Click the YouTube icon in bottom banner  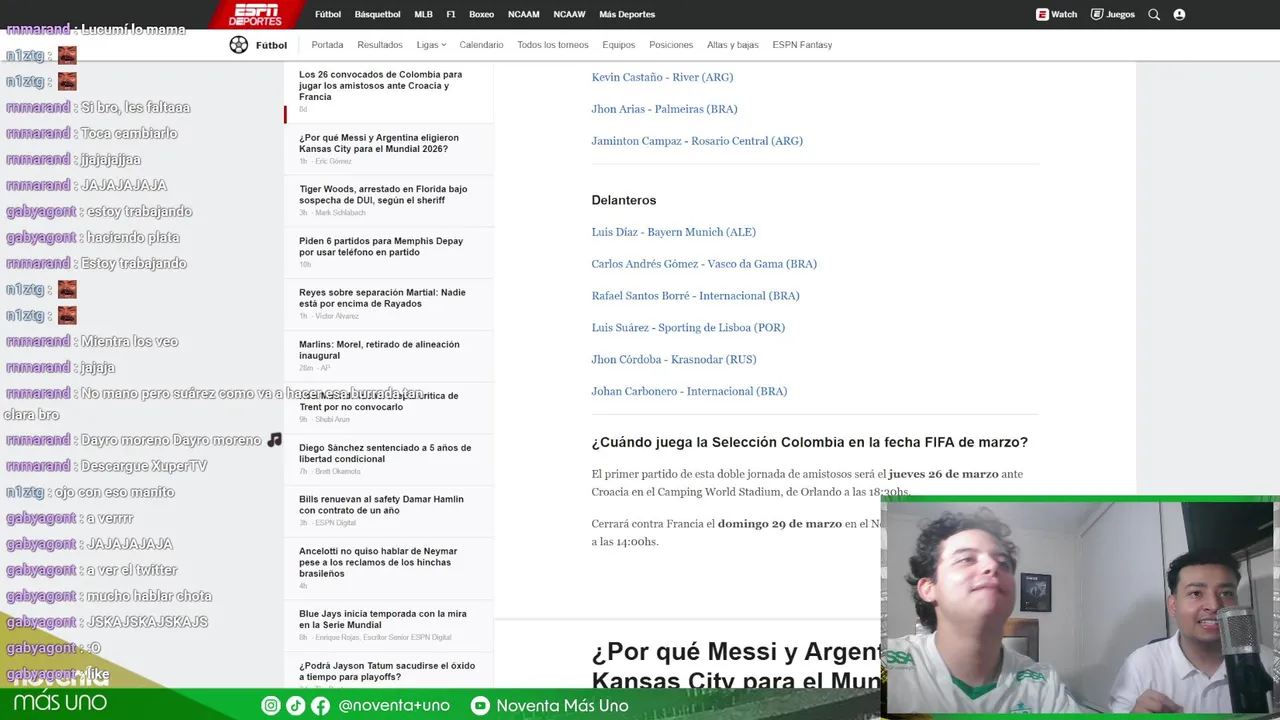[x=480, y=706]
